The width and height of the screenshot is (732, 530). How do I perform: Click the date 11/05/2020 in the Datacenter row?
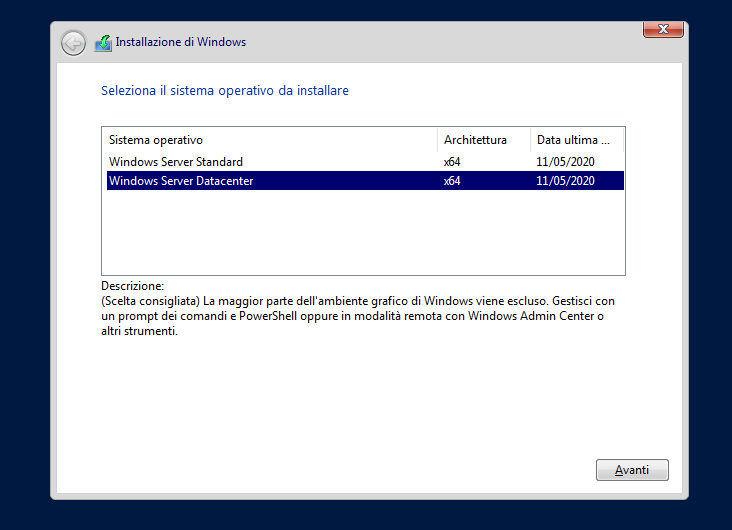(565, 181)
